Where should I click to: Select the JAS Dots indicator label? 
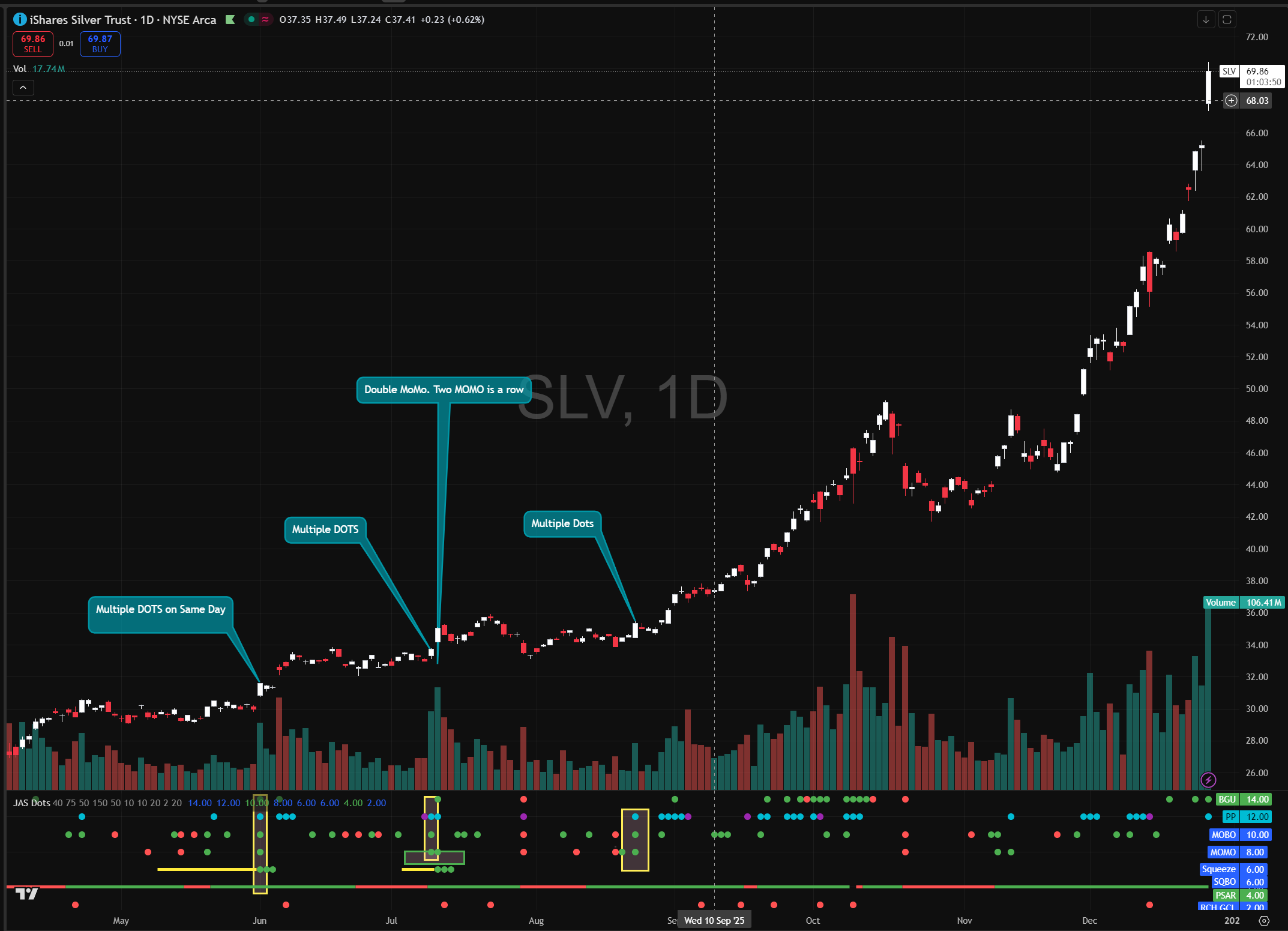[31, 803]
